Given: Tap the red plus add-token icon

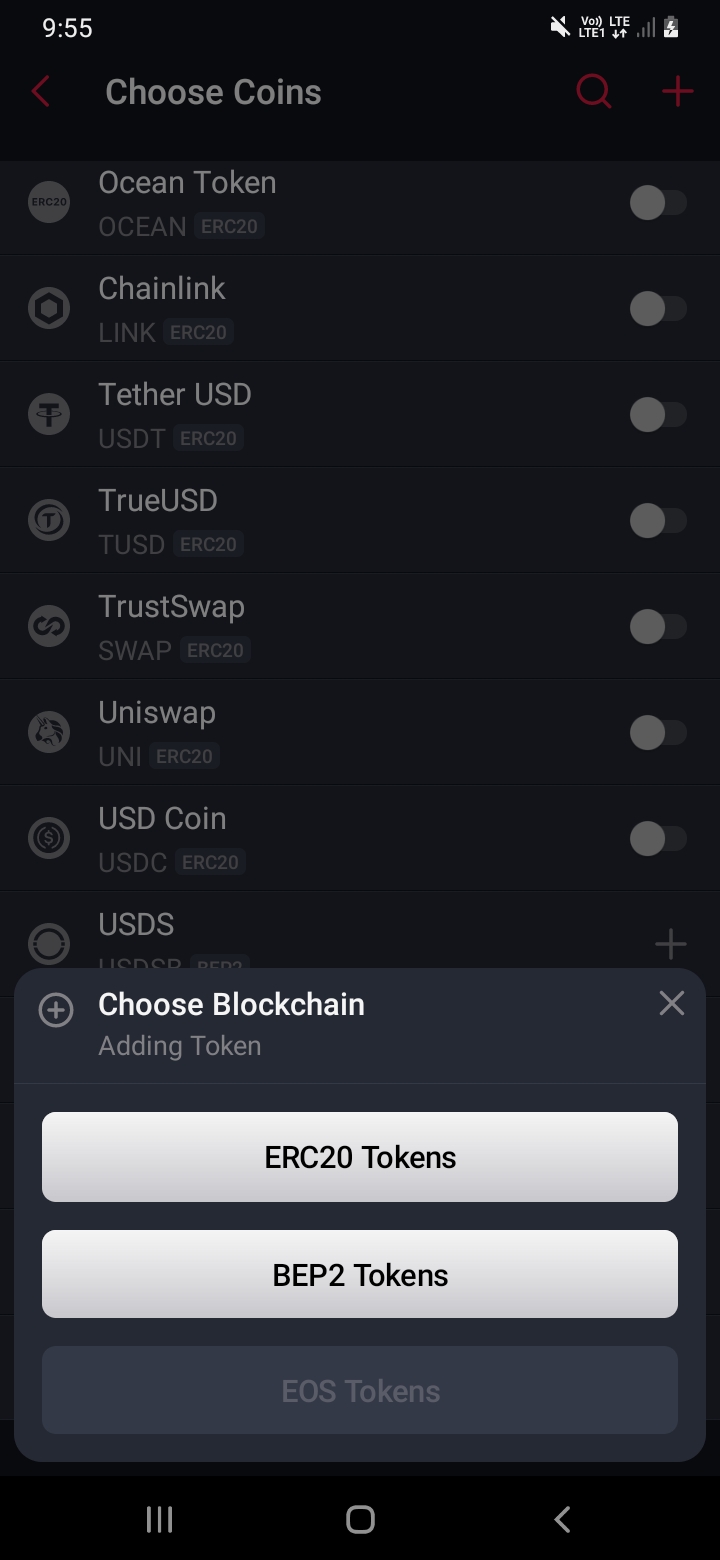Looking at the screenshot, I should [x=677, y=92].
